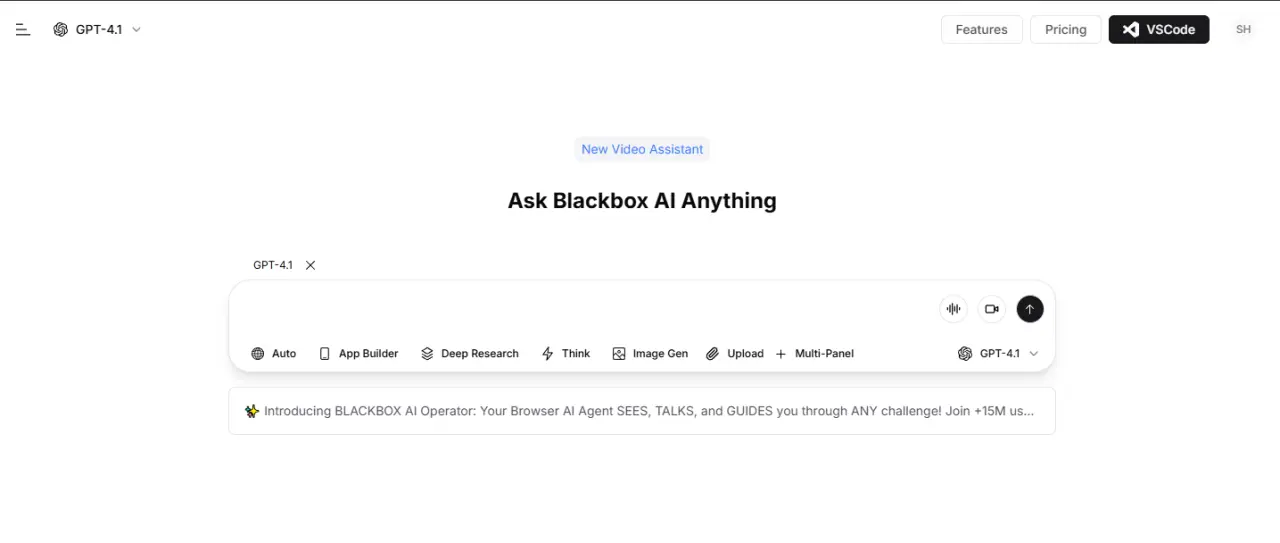Click Upload to attach a file
Image resolution: width=1280 pixels, height=543 pixels.
point(734,354)
